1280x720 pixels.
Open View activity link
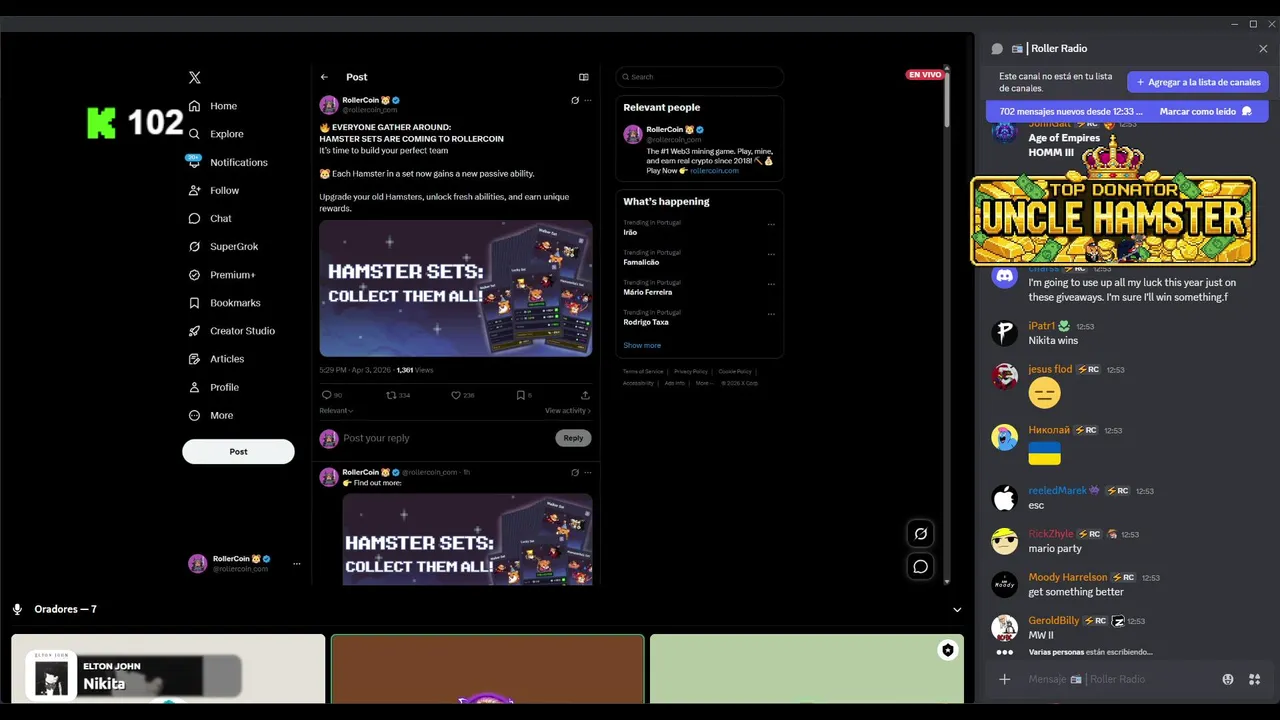click(x=568, y=411)
